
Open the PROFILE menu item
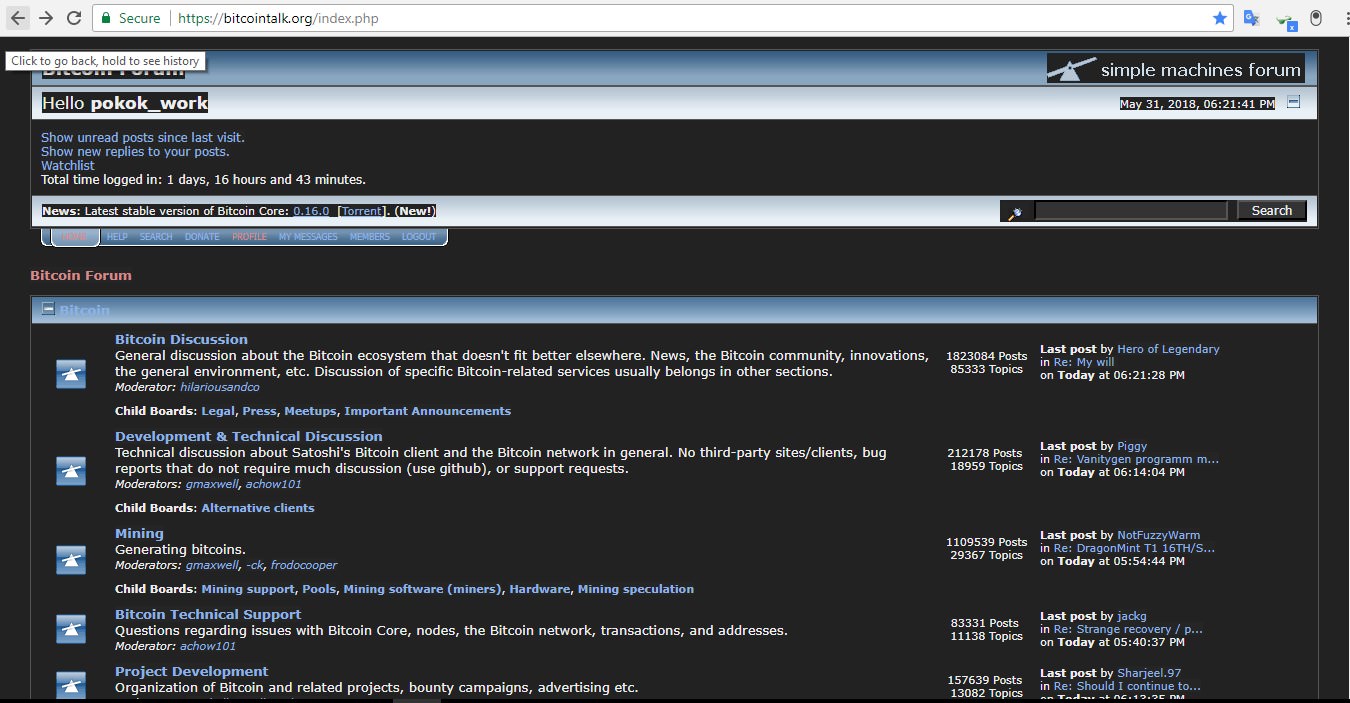(x=249, y=237)
